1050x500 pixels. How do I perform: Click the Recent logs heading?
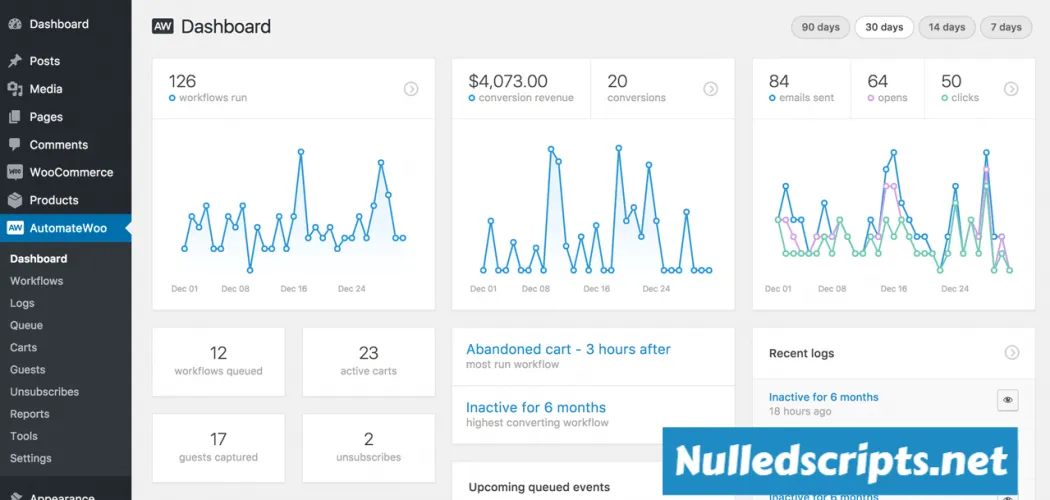(x=802, y=353)
